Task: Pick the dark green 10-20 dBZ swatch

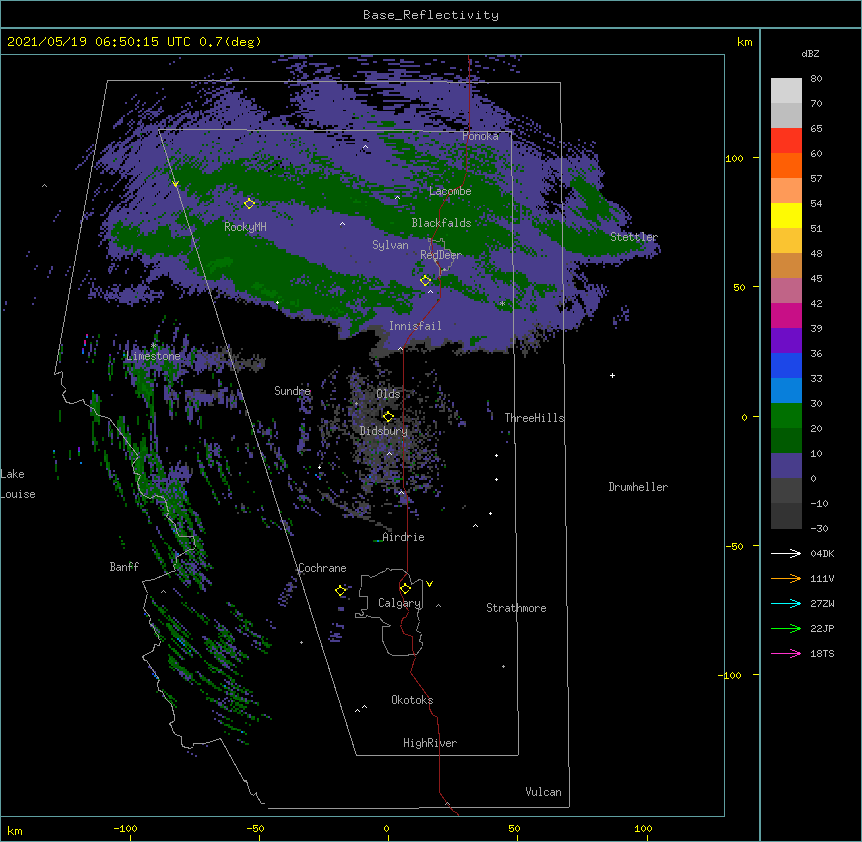Action: (x=786, y=441)
